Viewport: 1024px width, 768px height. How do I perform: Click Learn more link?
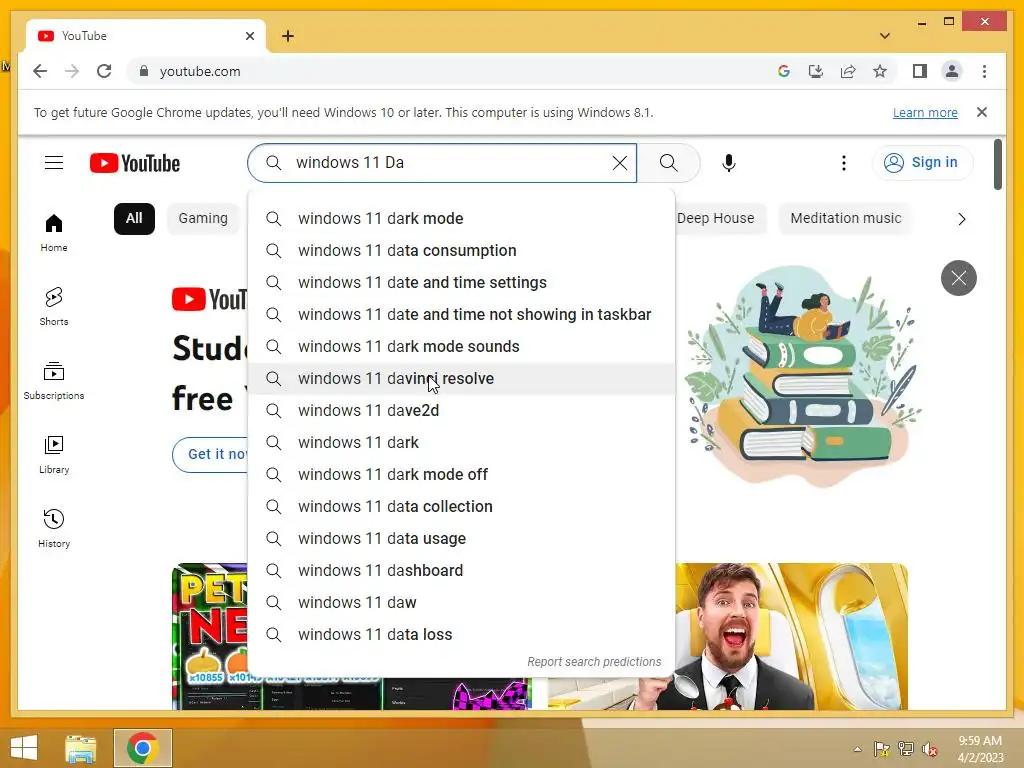tap(925, 112)
